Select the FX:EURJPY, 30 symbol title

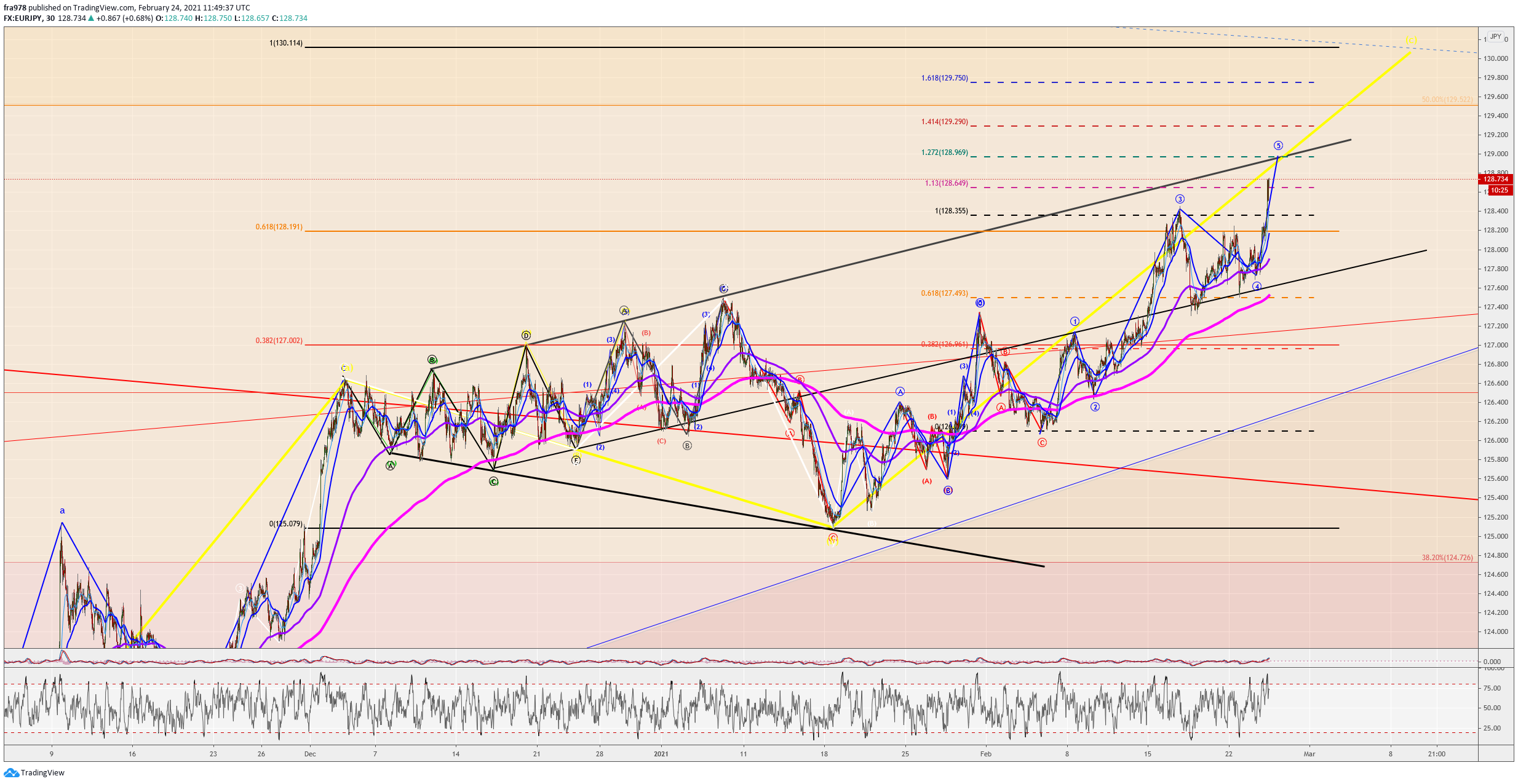tap(30, 18)
